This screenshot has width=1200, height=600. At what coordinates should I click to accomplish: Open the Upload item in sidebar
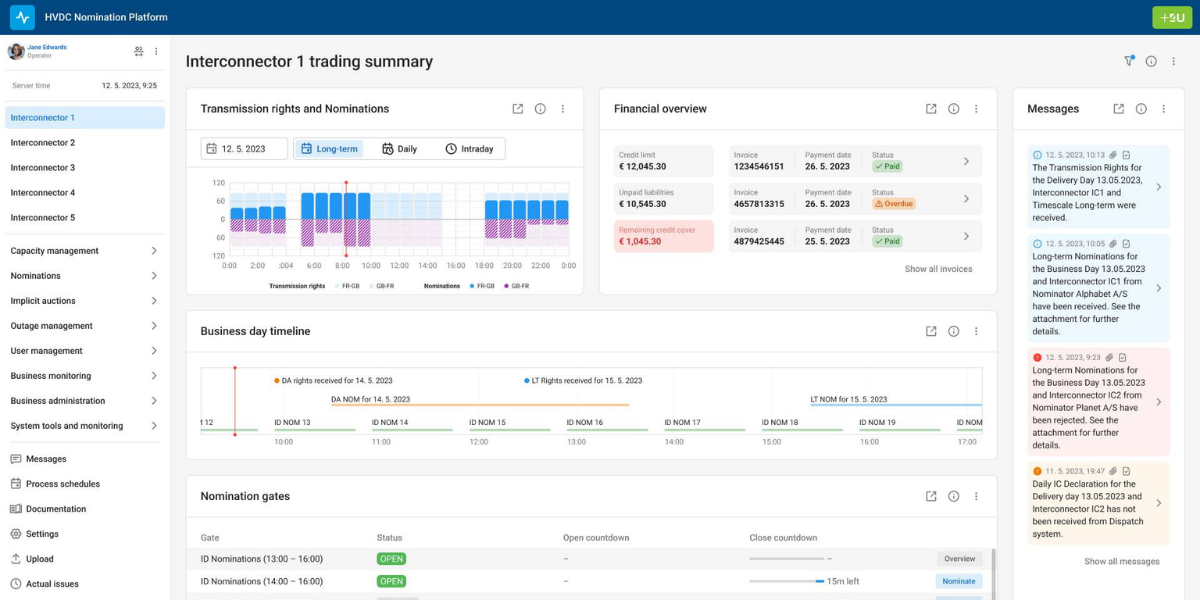point(40,559)
